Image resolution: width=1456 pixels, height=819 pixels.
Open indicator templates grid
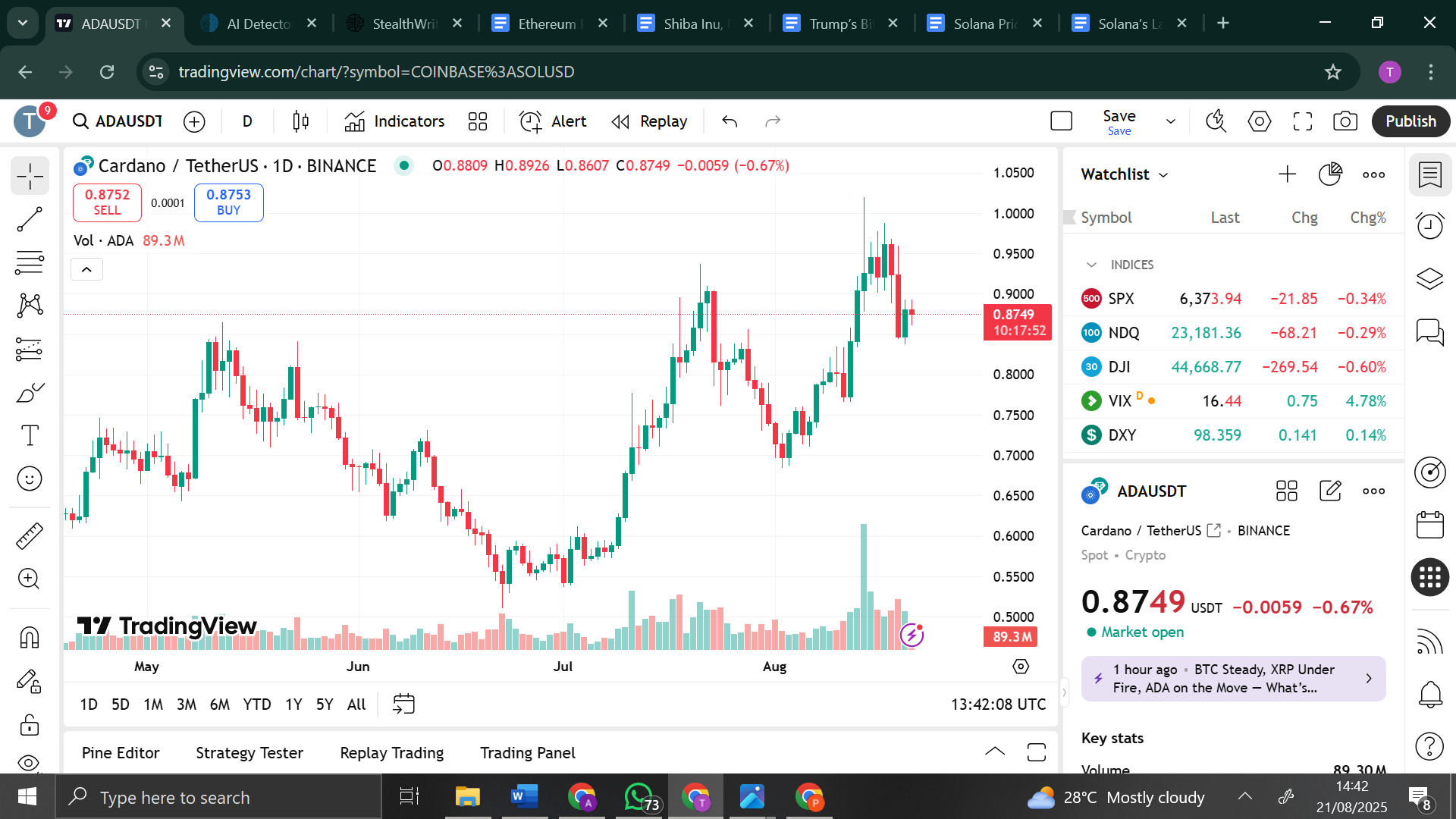[478, 121]
